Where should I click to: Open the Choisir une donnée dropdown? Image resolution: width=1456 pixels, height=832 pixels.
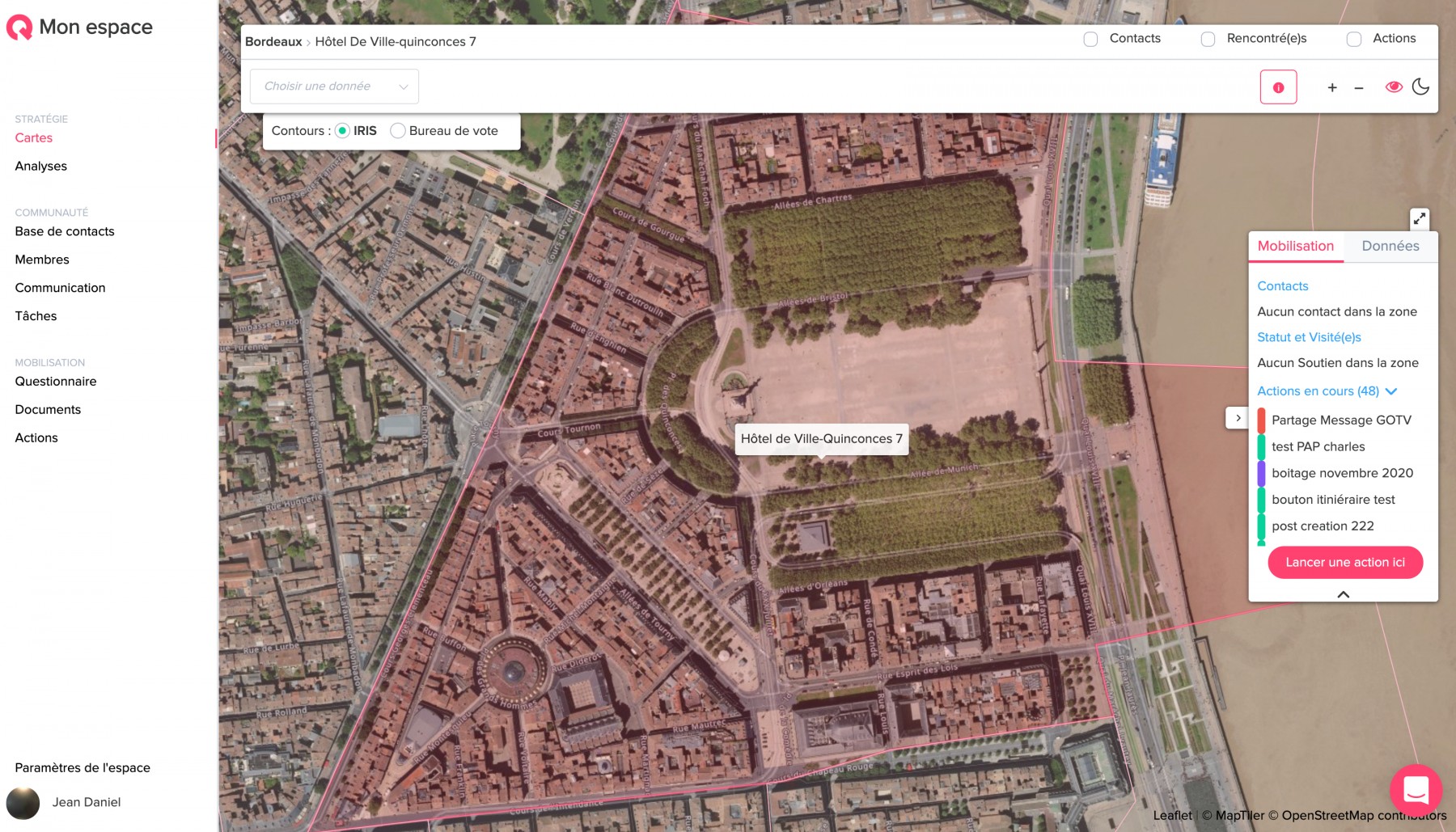(334, 87)
